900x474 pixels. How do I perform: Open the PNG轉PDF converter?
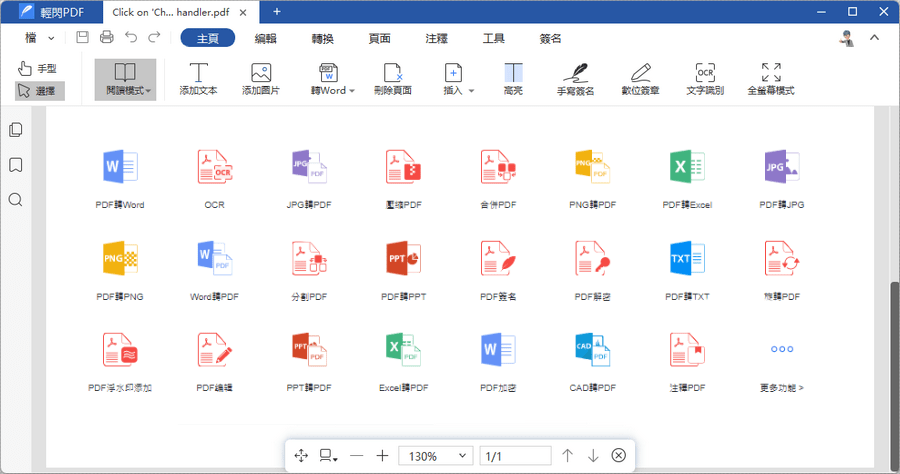coord(592,178)
